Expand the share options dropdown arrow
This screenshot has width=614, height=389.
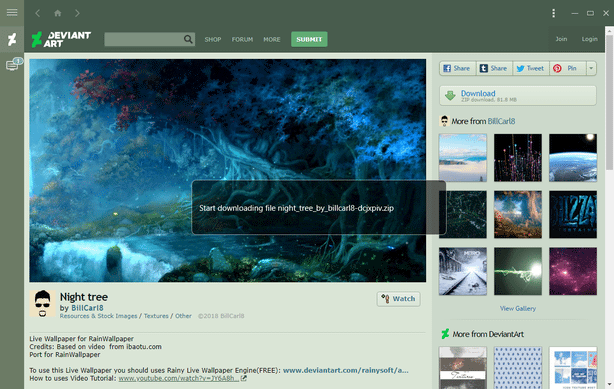(591, 69)
